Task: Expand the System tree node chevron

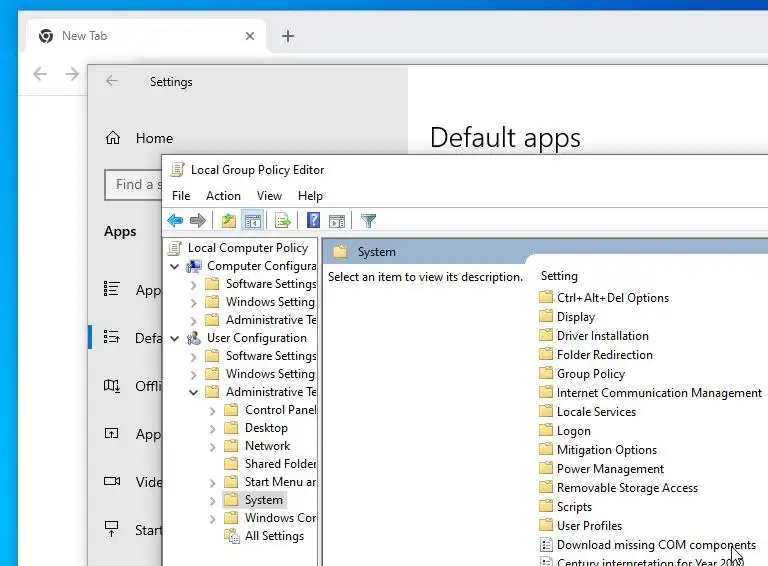Action: 213,501
